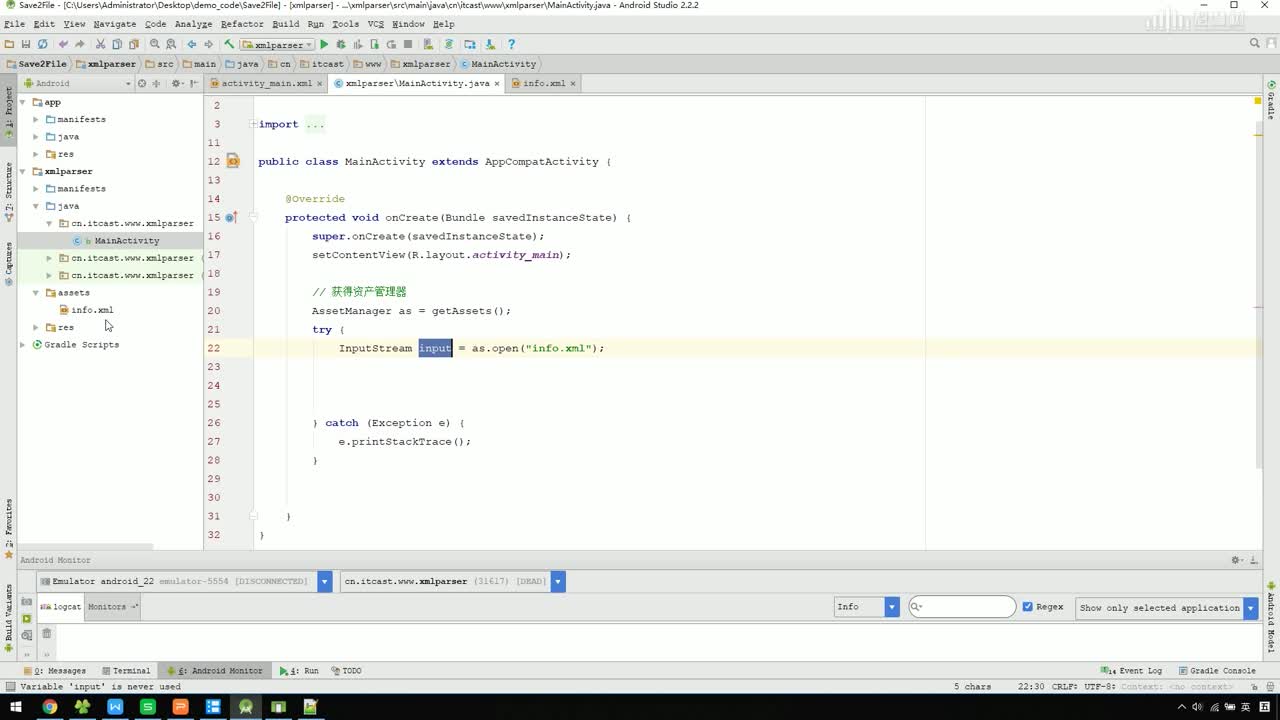Screen dimensions: 1280x720
Task: Open Help with the question mark icon
Action: (511, 44)
